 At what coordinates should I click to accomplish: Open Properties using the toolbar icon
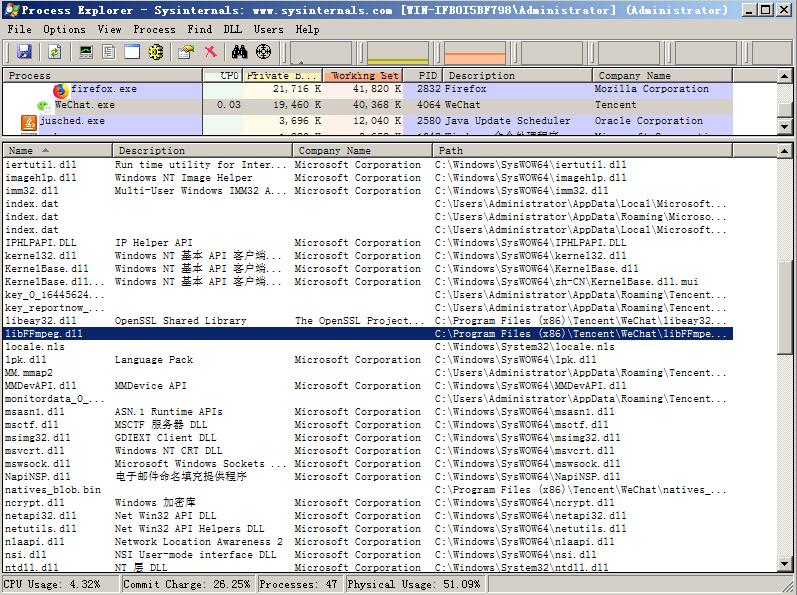pyautogui.click(x=186, y=52)
